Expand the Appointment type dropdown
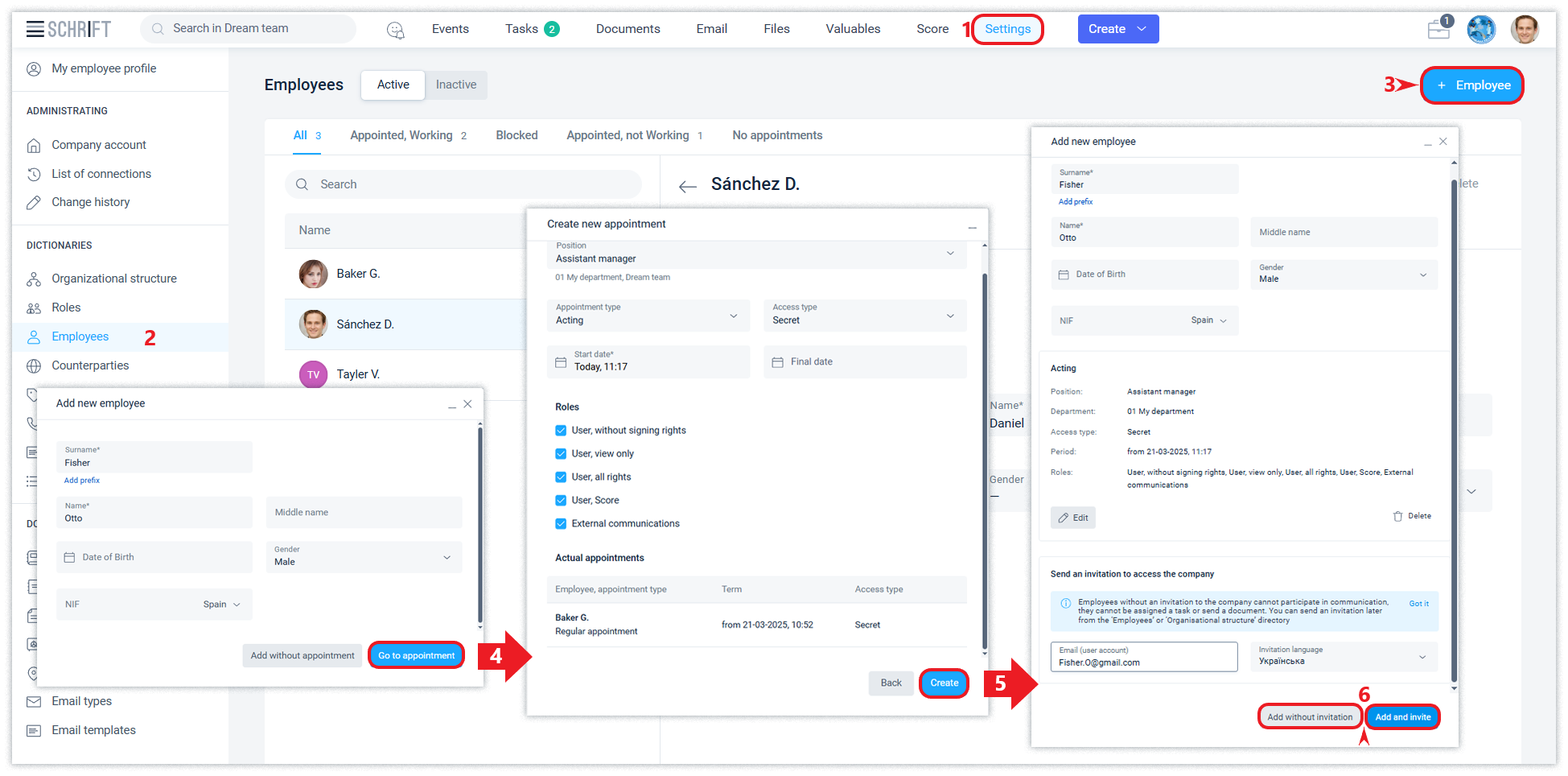1568x776 pixels. click(x=648, y=315)
